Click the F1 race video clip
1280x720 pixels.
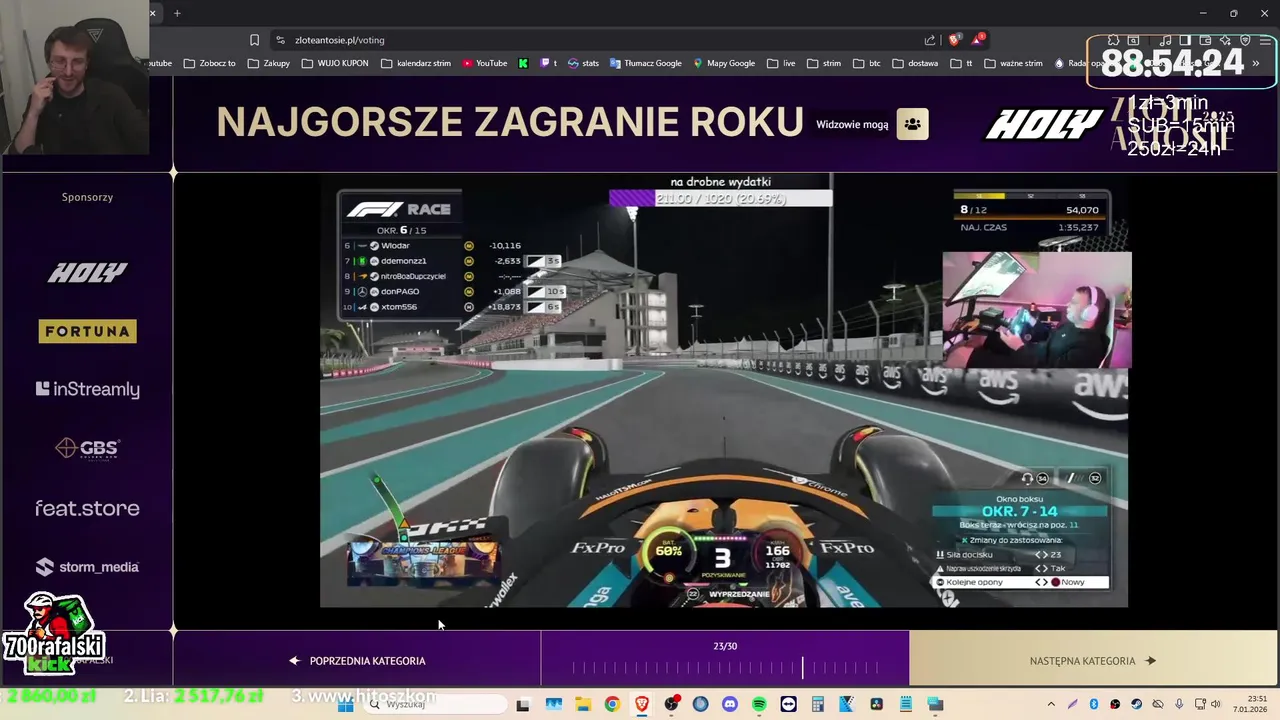coord(724,390)
